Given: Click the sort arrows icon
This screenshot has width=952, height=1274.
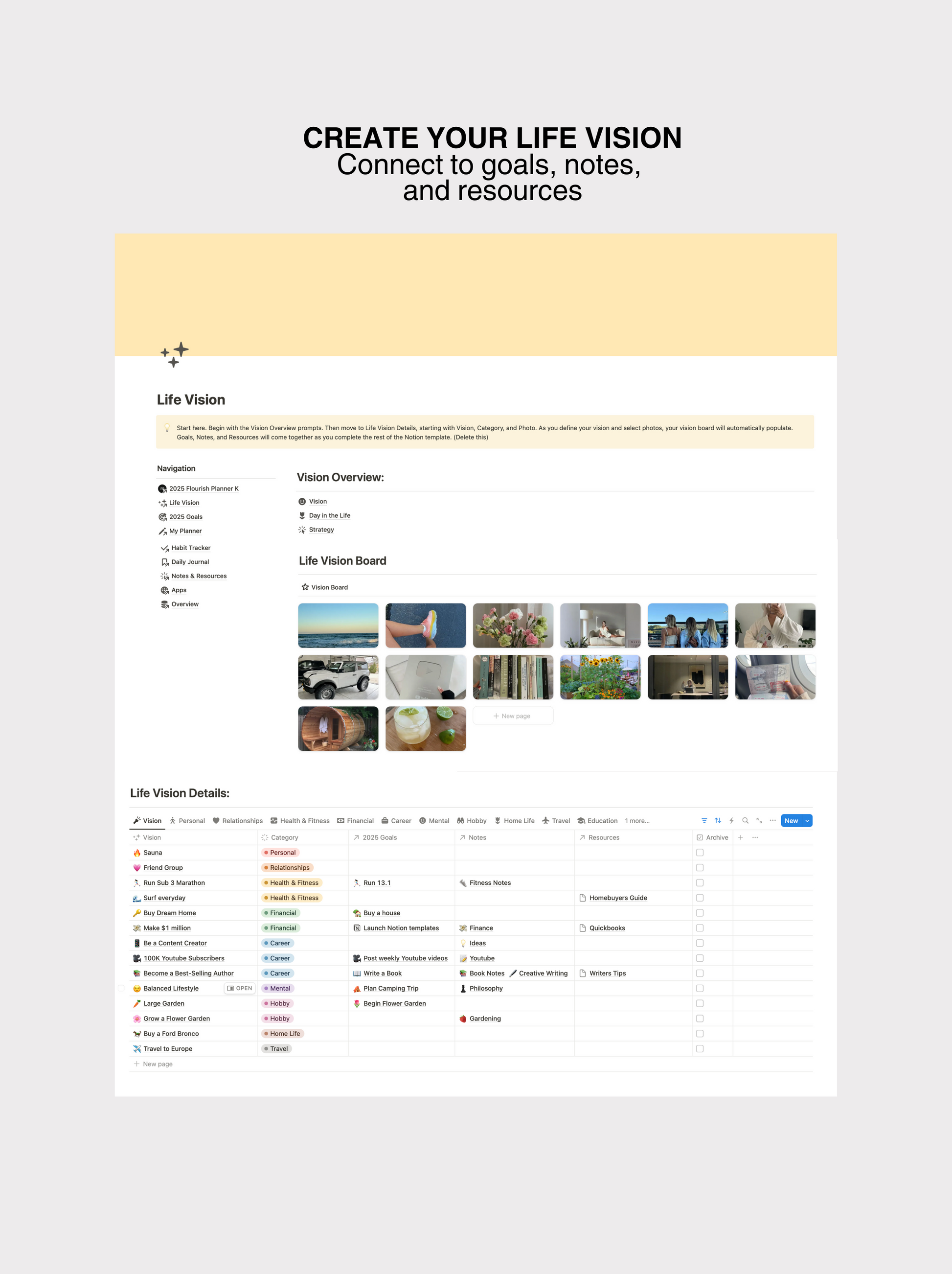Looking at the screenshot, I should click(x=718, y=821).
